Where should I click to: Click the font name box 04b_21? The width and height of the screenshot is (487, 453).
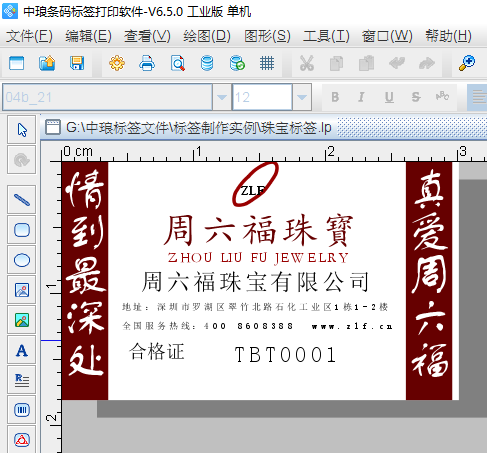click(x=107, y=97)
